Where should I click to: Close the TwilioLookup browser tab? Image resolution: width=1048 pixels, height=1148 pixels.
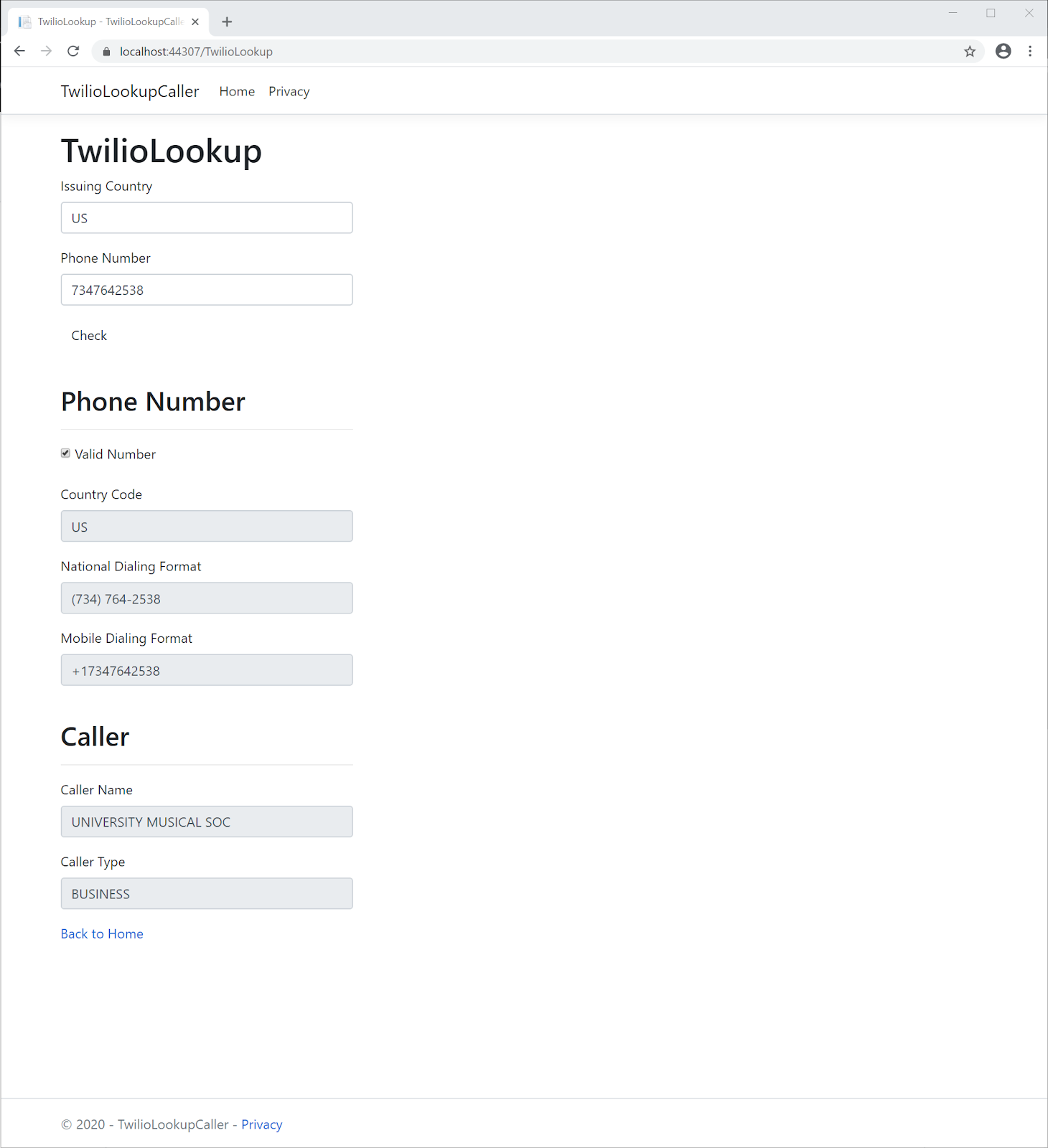[195, 22]
